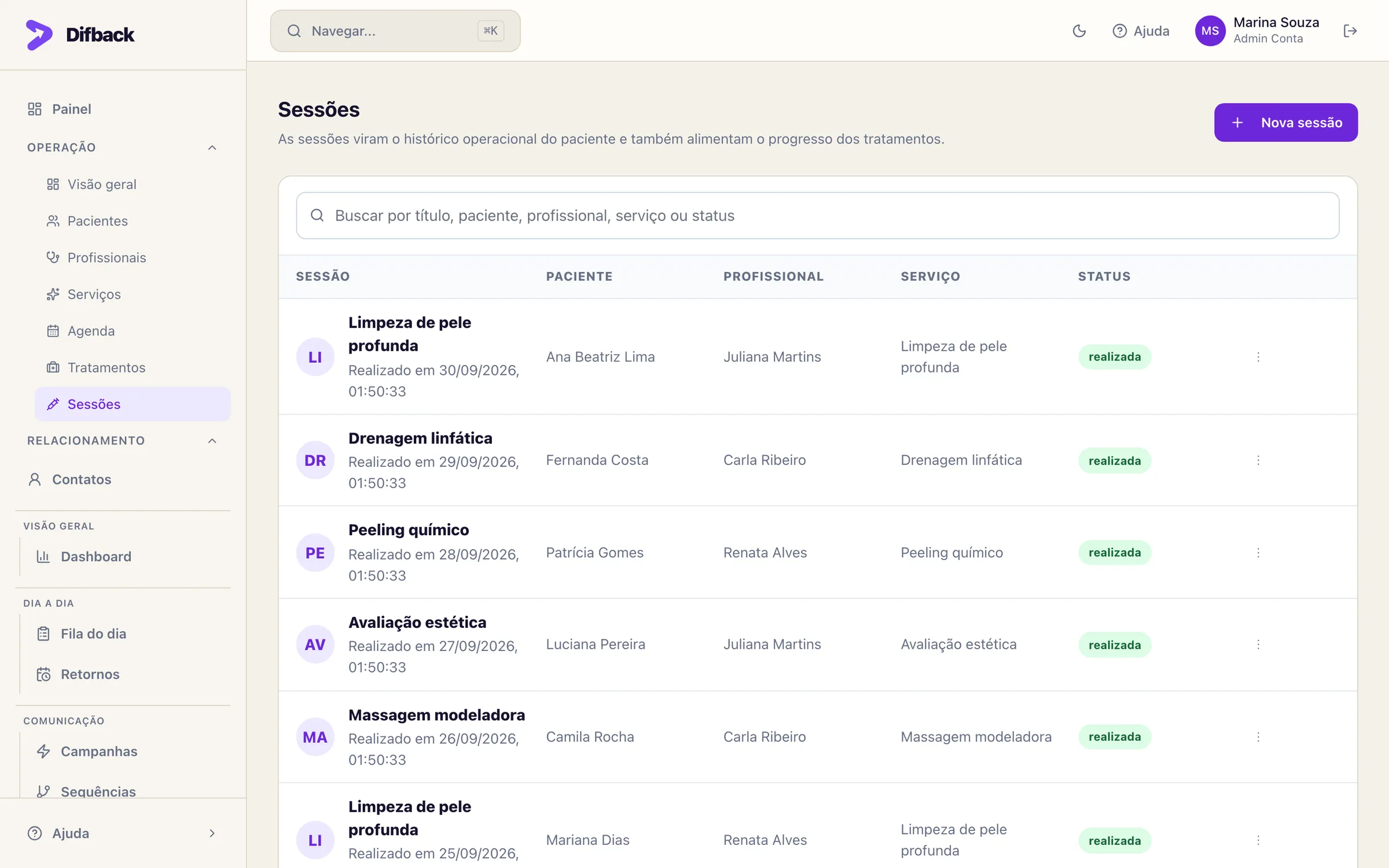This screenshot has height=868, width=1389.
Task: Open row actions for Camila Rocha session
Action: tap(1258, 737)
